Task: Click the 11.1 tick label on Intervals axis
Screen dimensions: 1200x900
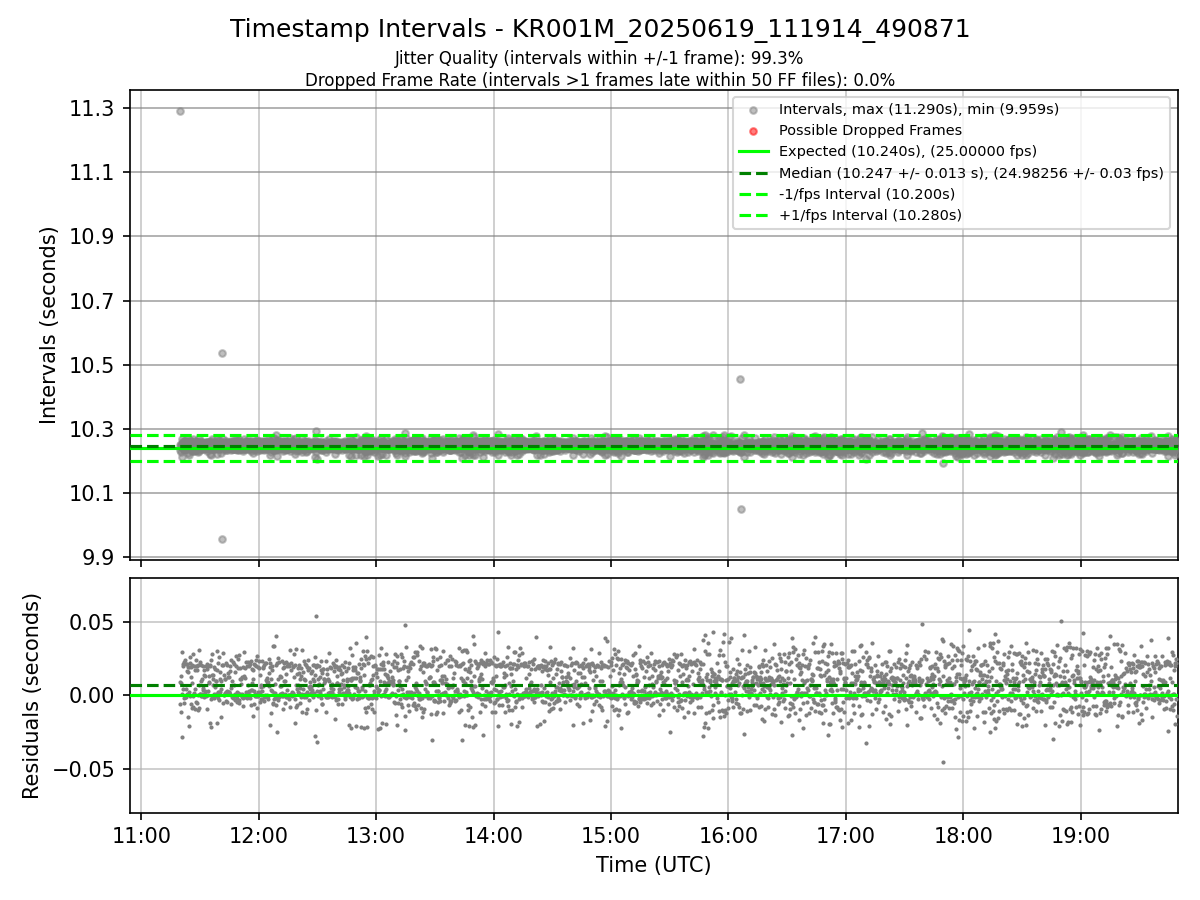Action: [x=92, y=173]
